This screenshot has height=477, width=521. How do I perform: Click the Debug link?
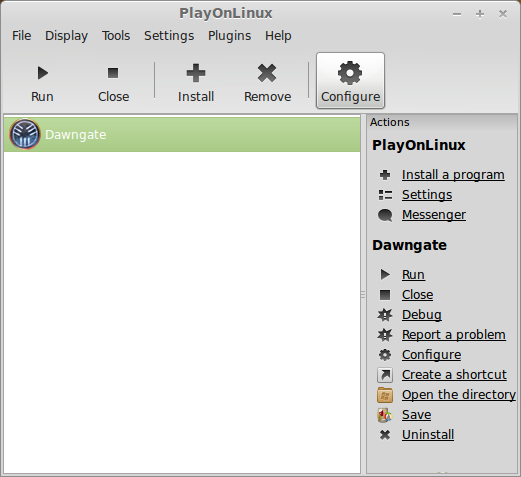click(x=422, y=315)
